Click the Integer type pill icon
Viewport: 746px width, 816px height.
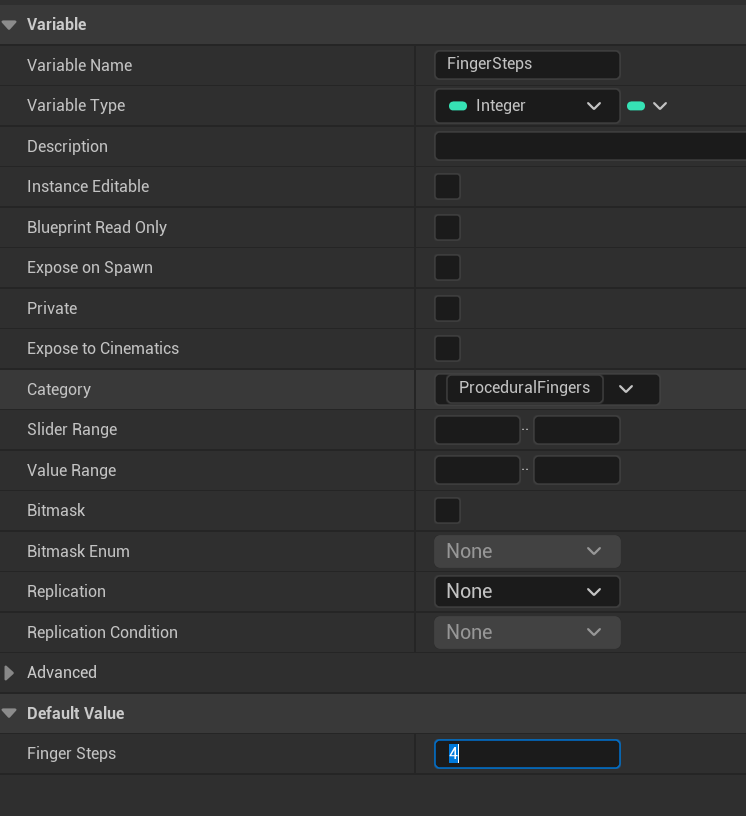tap(458, 106)
